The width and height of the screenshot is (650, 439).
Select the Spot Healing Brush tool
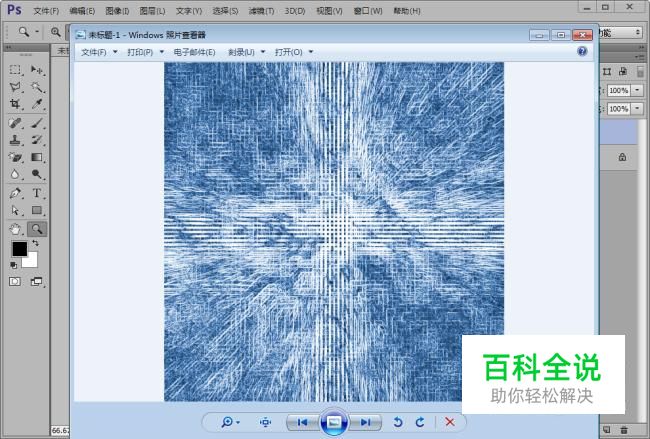coord(15,123)
